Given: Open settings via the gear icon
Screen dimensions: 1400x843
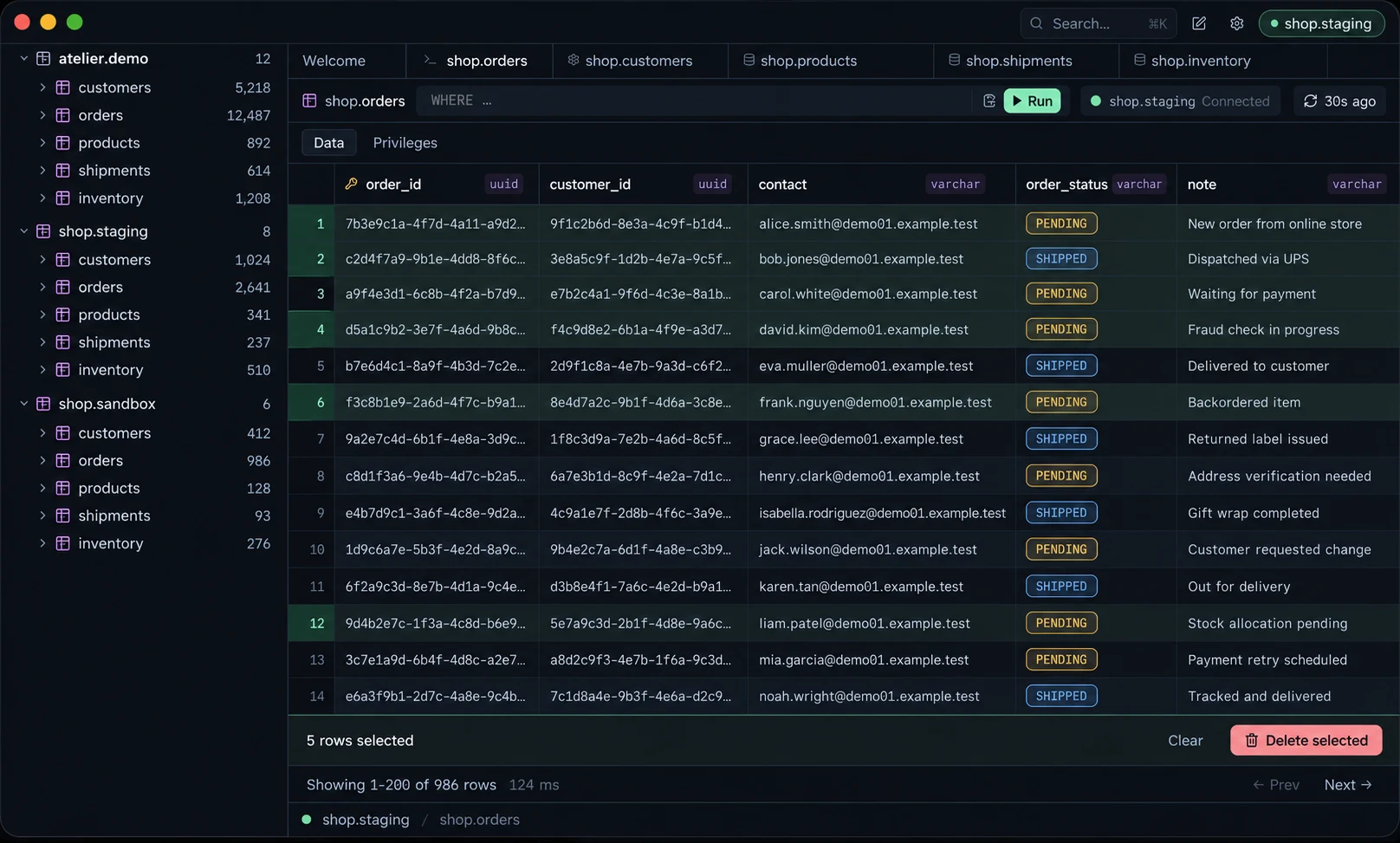Looking at the screenshot, I should pos(1237,23).
